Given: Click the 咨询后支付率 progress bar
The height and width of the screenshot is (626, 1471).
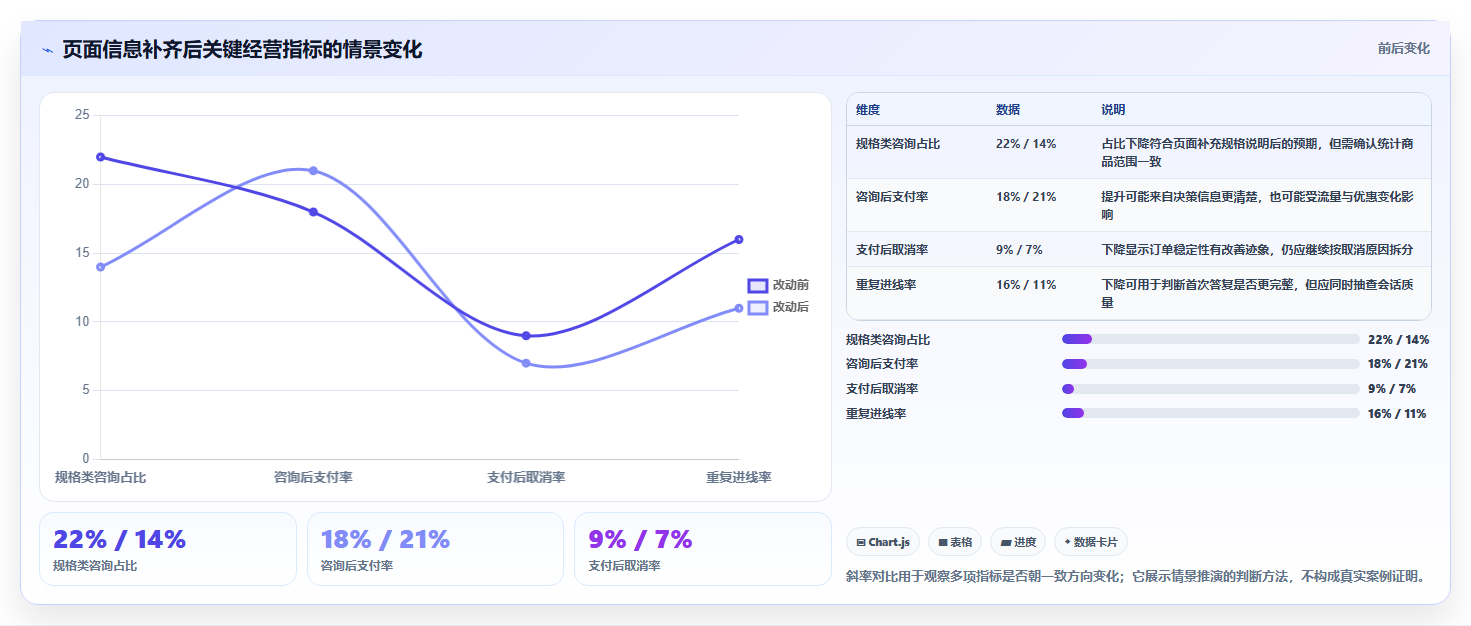Looking at the screenshot, I should click(1210, 364).
